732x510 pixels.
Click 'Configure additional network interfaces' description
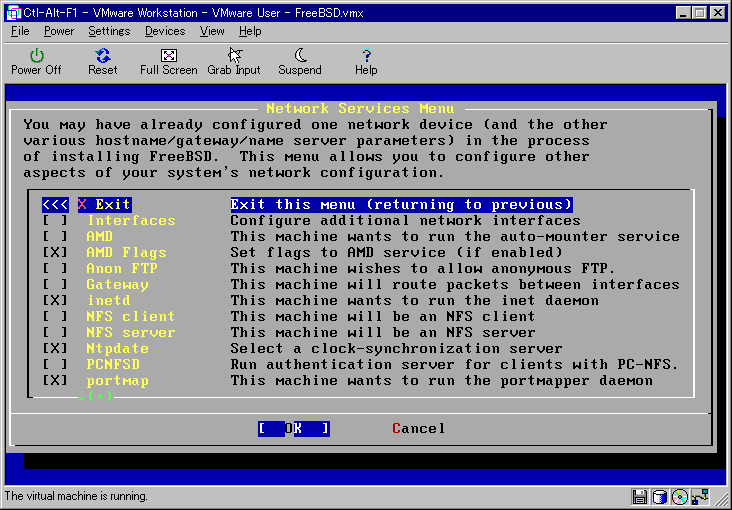coord(405,220)
